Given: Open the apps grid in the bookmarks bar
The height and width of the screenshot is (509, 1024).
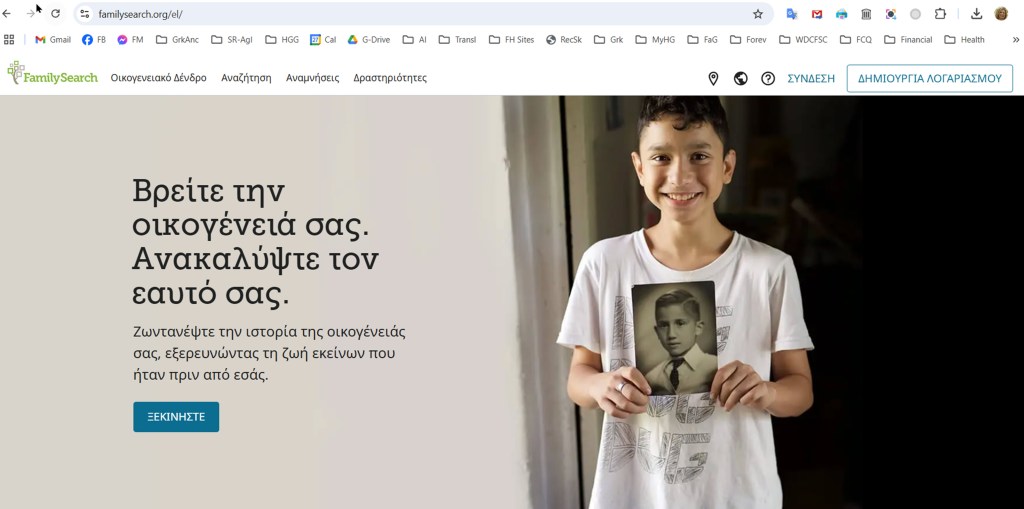Looking at the screenshot, I should (x=8, y=40).
